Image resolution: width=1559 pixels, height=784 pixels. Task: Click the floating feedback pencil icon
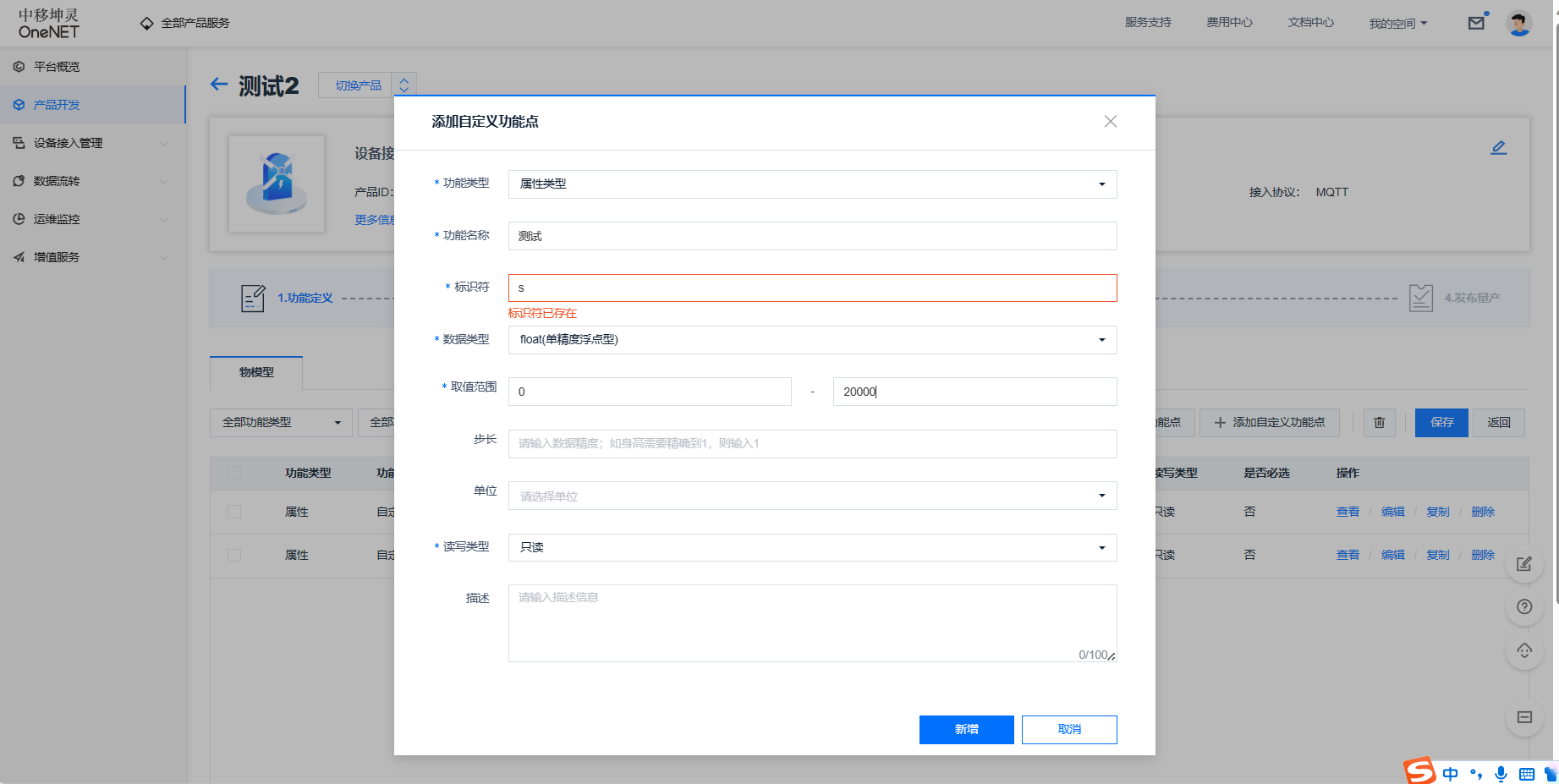click(1524, 565)
